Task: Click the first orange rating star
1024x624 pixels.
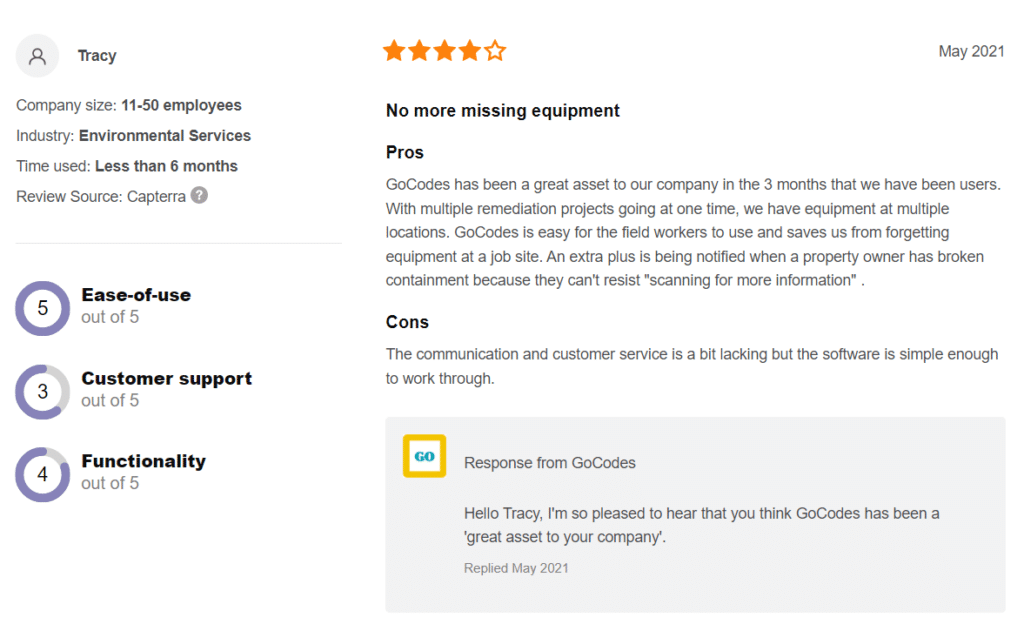Action: pos(394,51)
